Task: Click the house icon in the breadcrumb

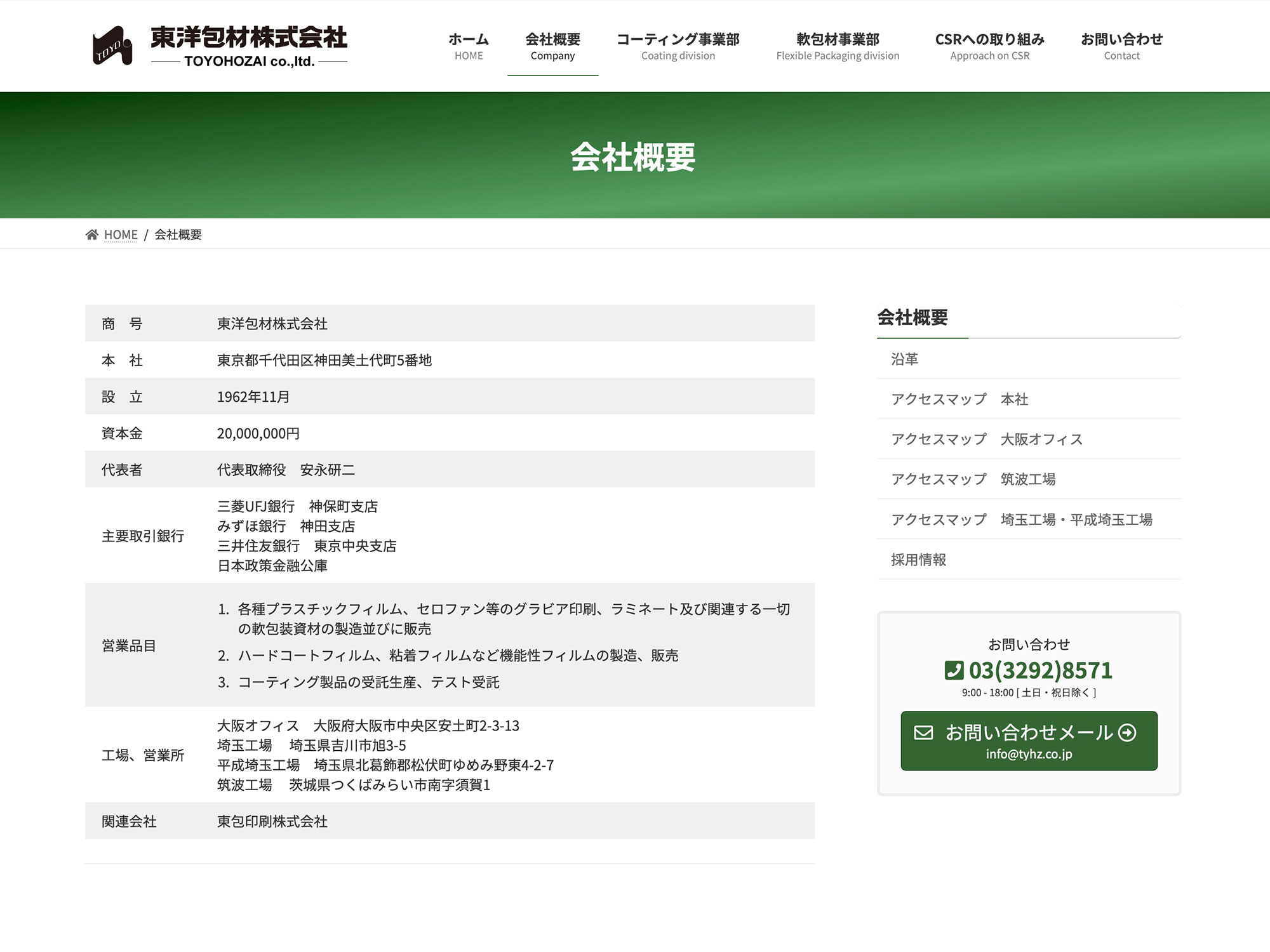Action: pyautogui.click(x=91, y=234)
